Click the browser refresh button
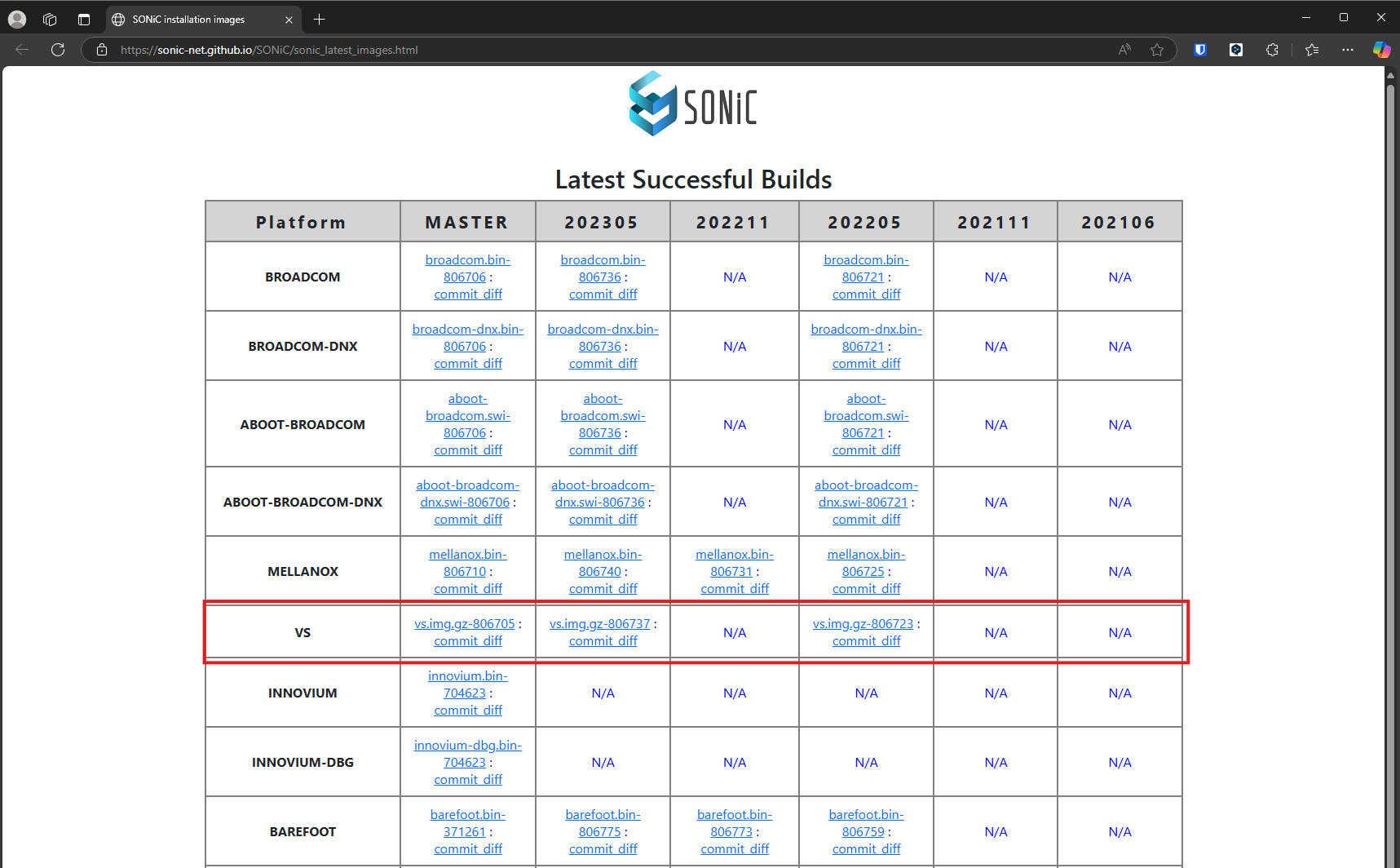This screenshot has height=868, width=1400. click(x=58, y=50)
